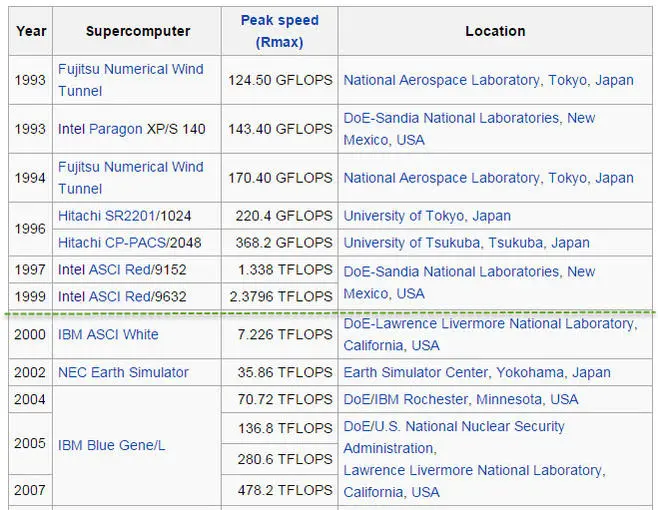The image size is (658, 510).
Task: Open National Aerospace Laboratory link in 1994 row
Action: coord(441,178)
